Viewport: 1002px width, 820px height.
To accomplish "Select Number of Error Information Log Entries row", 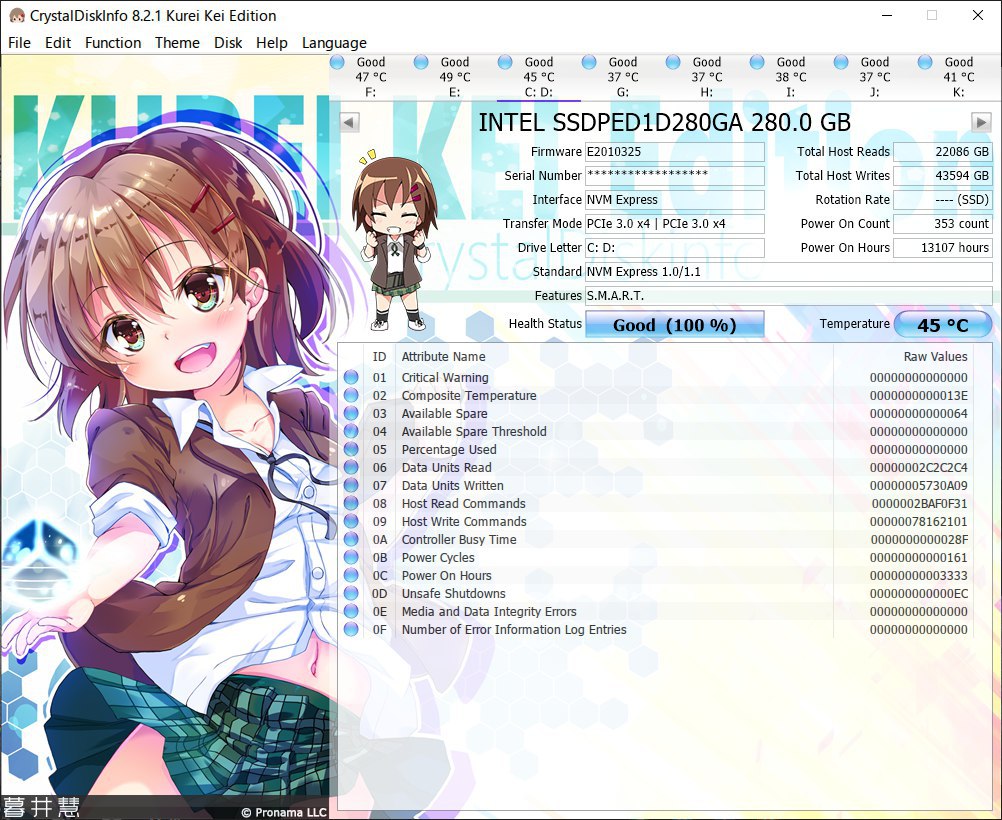I will pos(665,630).
